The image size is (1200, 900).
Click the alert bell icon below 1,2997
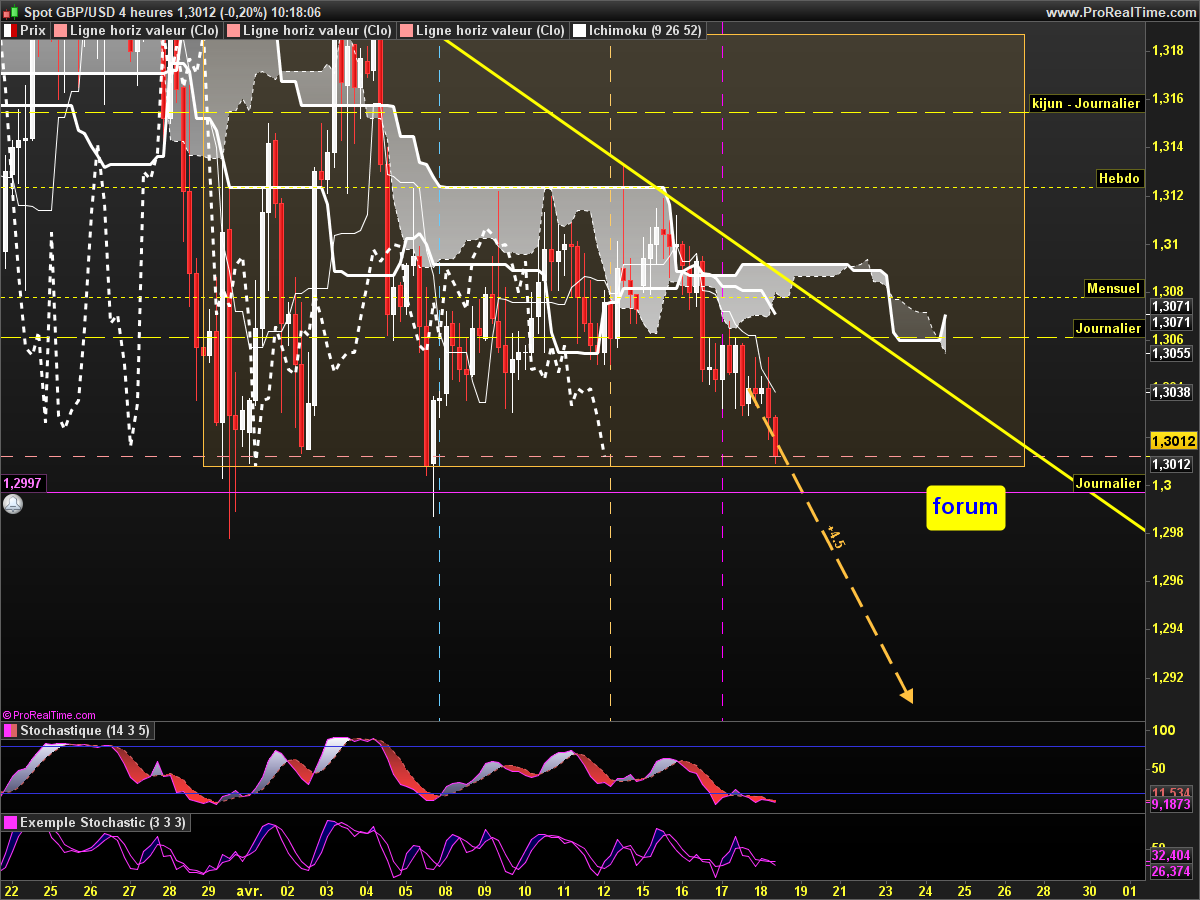click(x=14, y=505)
